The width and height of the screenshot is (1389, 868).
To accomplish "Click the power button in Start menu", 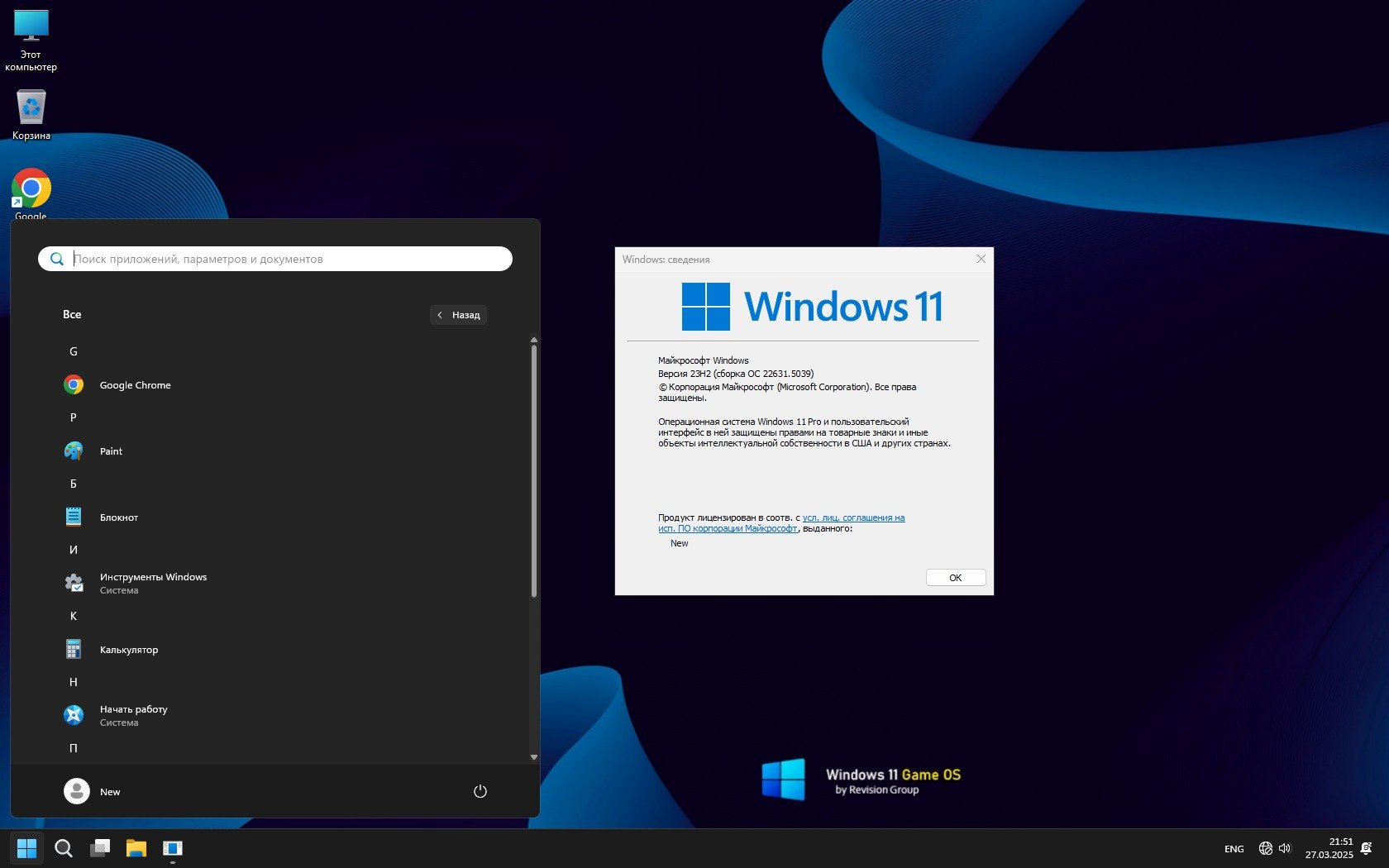I will [480, 791].
